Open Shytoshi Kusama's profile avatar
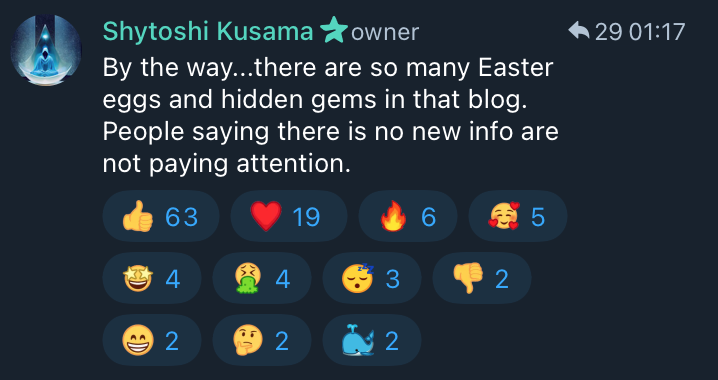Screen dimensions: 718x380 tap(46, 50)
